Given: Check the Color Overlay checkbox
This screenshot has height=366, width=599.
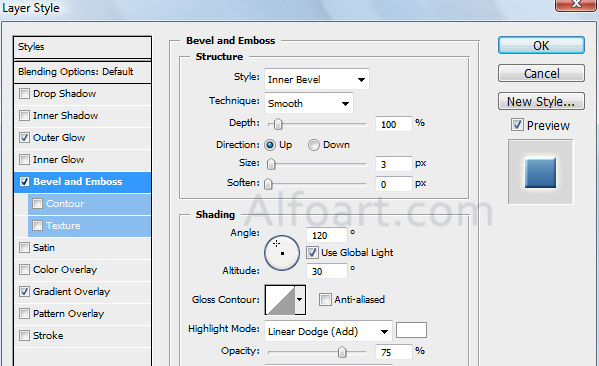Looking at the screenshot, I should coord(24,270).
